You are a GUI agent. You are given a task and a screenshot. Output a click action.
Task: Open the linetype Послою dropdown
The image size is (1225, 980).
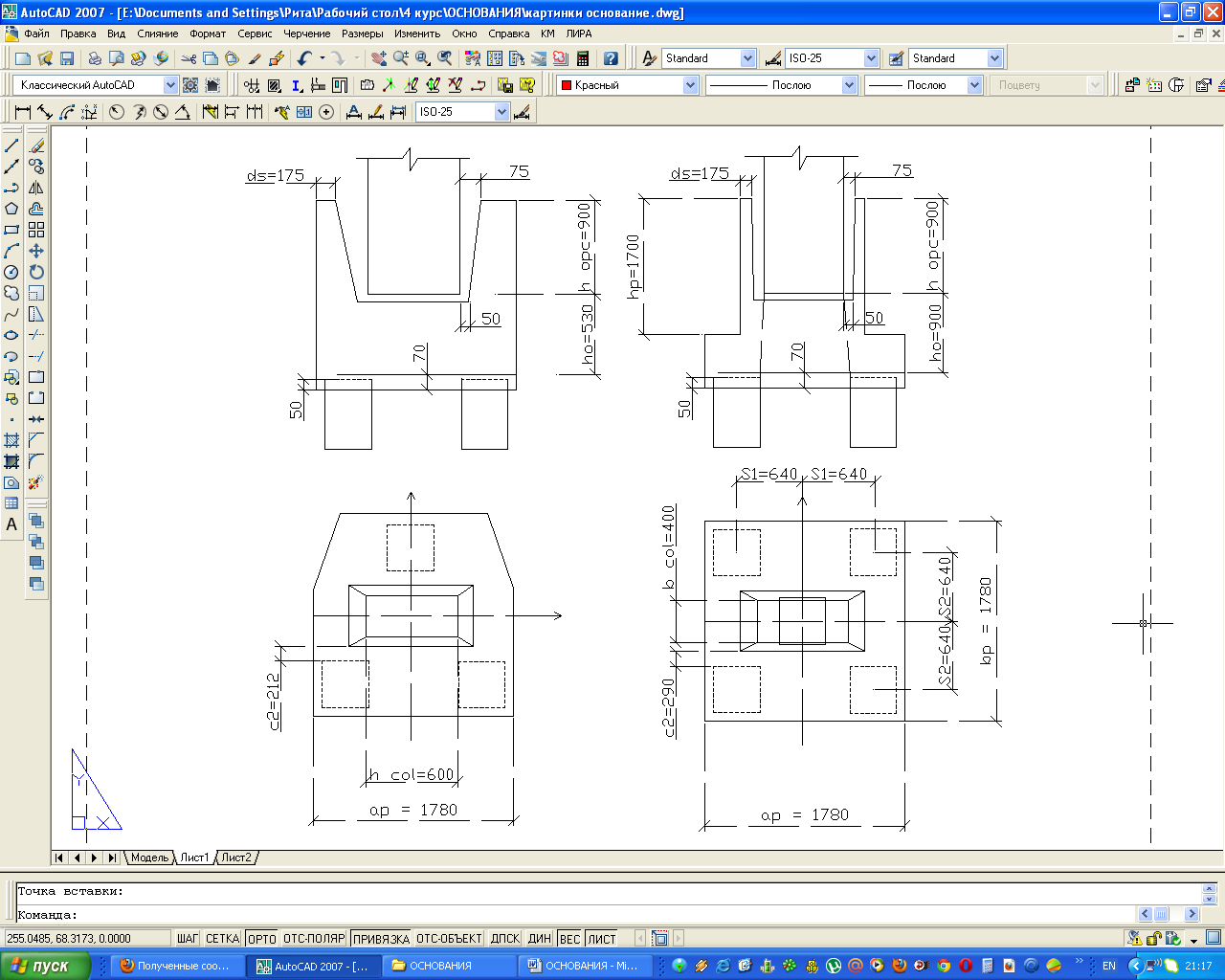(x=849, y=85)
